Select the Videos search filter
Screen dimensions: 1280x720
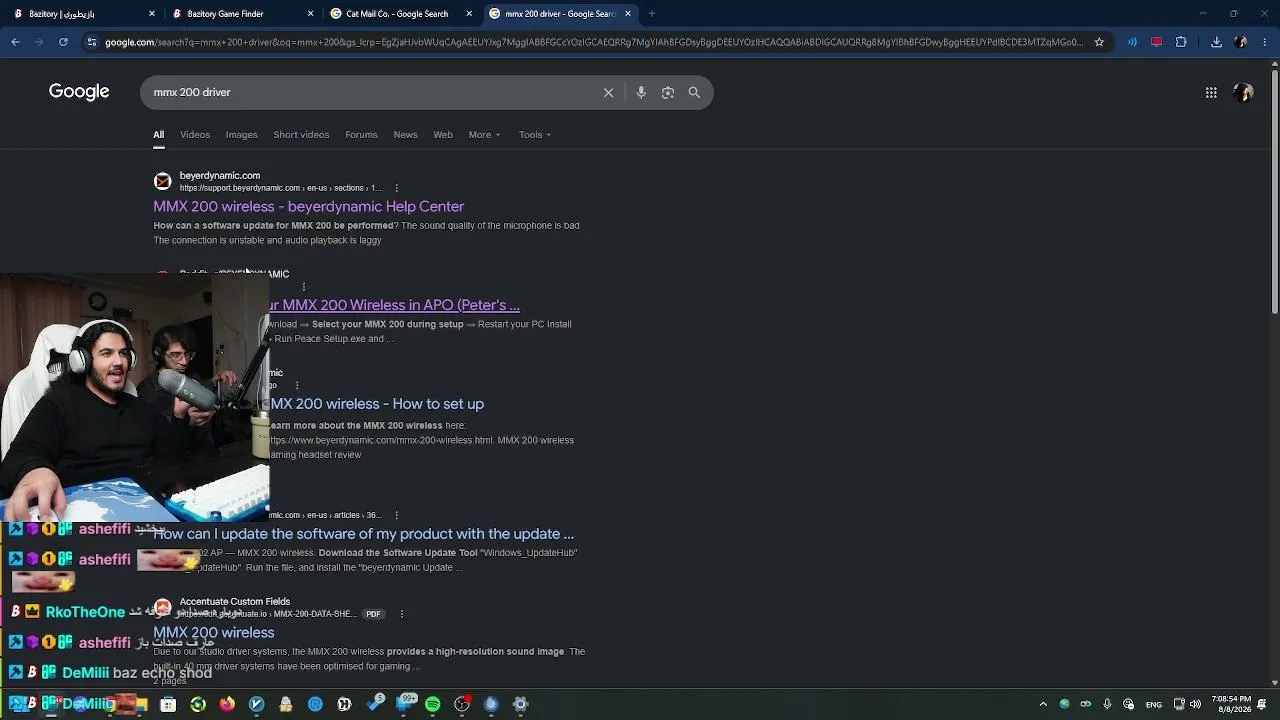coord(195,135)
